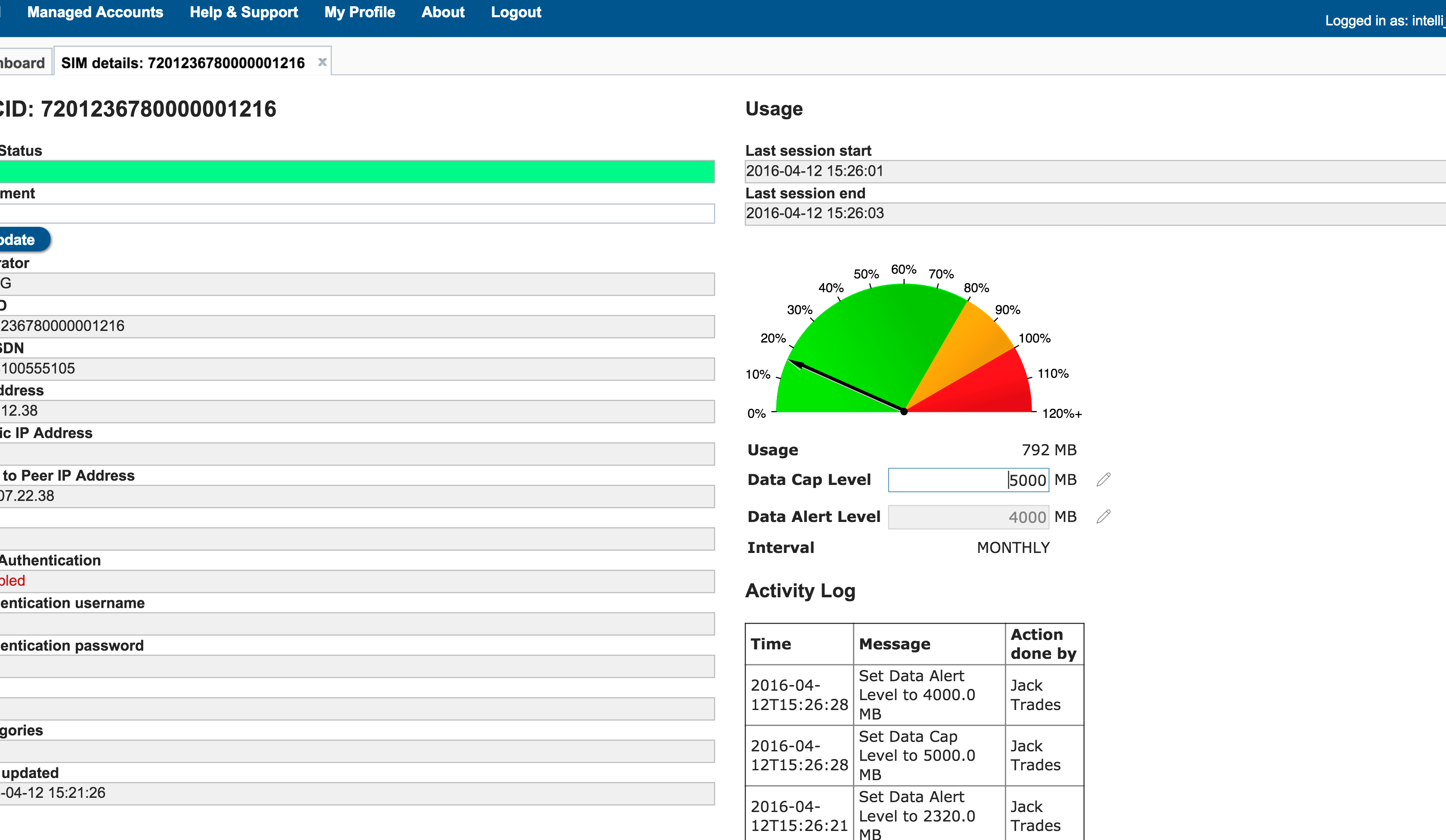Screen dimensions: 1446x840
Task: Click the ICCID heading at top
Action: [138, 109]
